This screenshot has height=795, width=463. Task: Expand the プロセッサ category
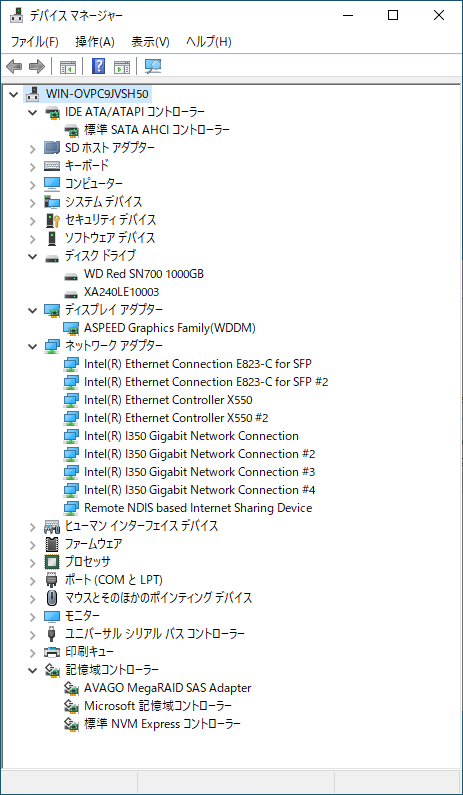[x=33, y=562]
